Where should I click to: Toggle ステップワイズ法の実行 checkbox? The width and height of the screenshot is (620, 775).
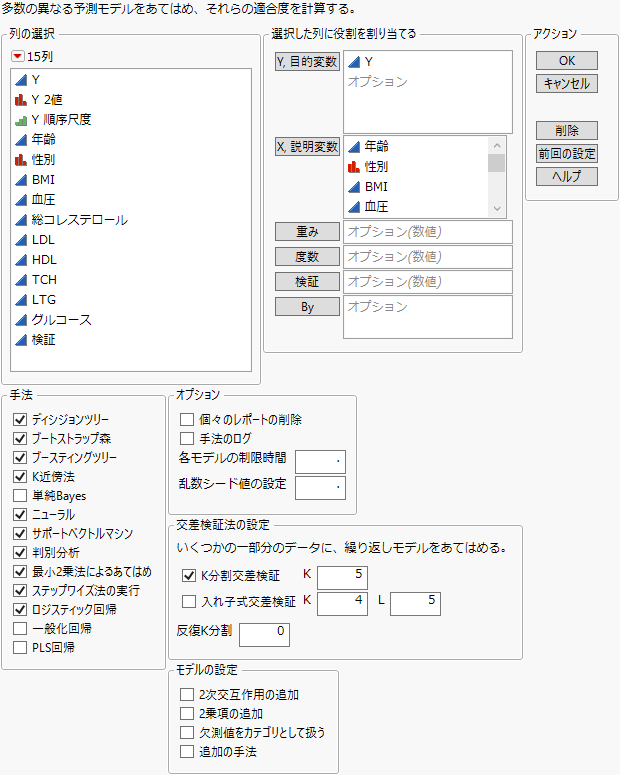(20, 591)
